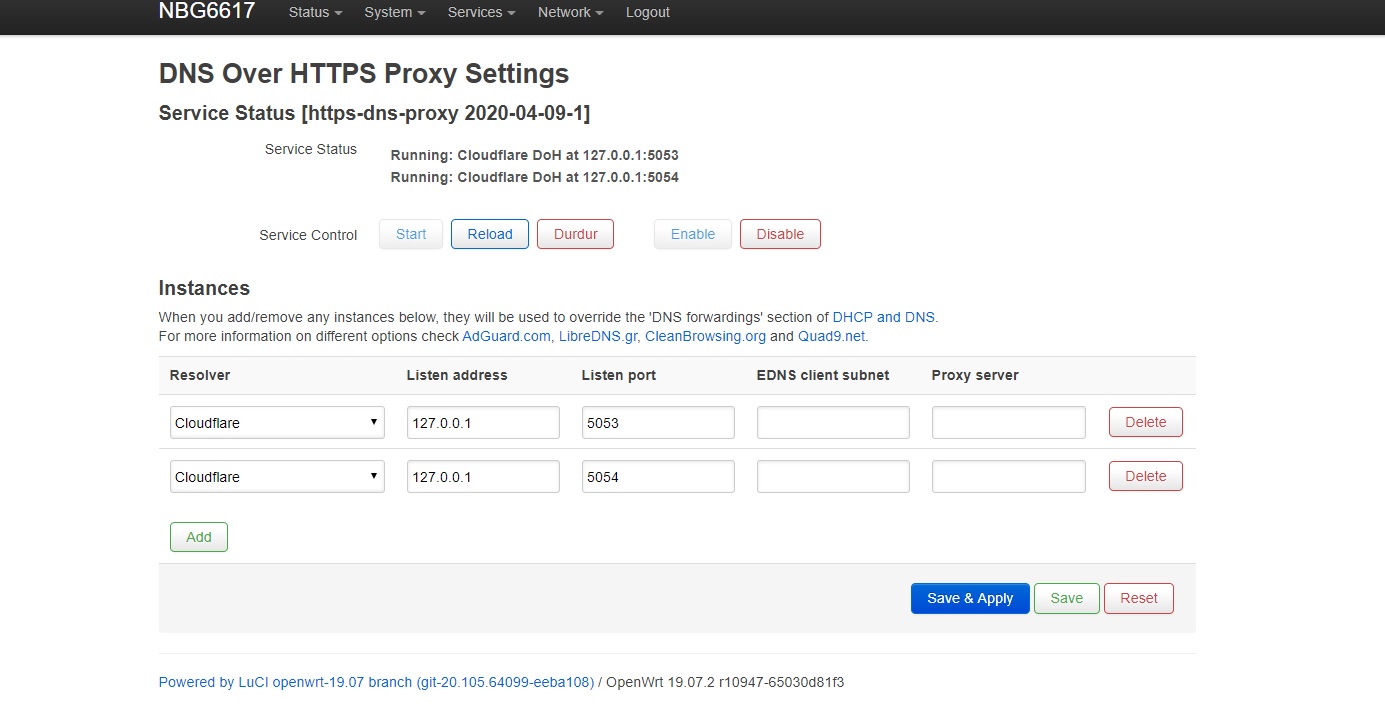Visit the AdGuard.com link
Viewport: 1385px width, 718px height.
(x=506, y=336)
